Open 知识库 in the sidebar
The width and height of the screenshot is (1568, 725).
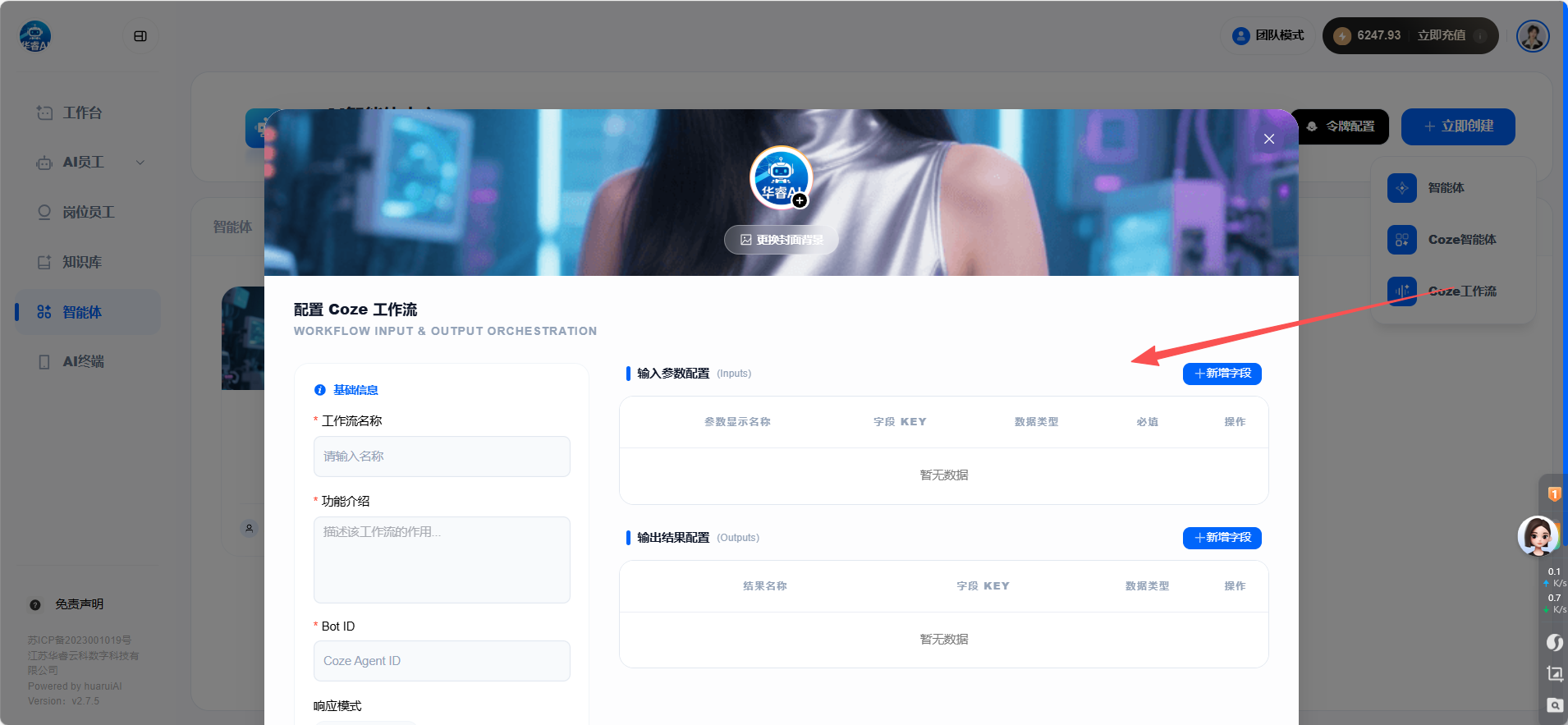tap(82, 262)
